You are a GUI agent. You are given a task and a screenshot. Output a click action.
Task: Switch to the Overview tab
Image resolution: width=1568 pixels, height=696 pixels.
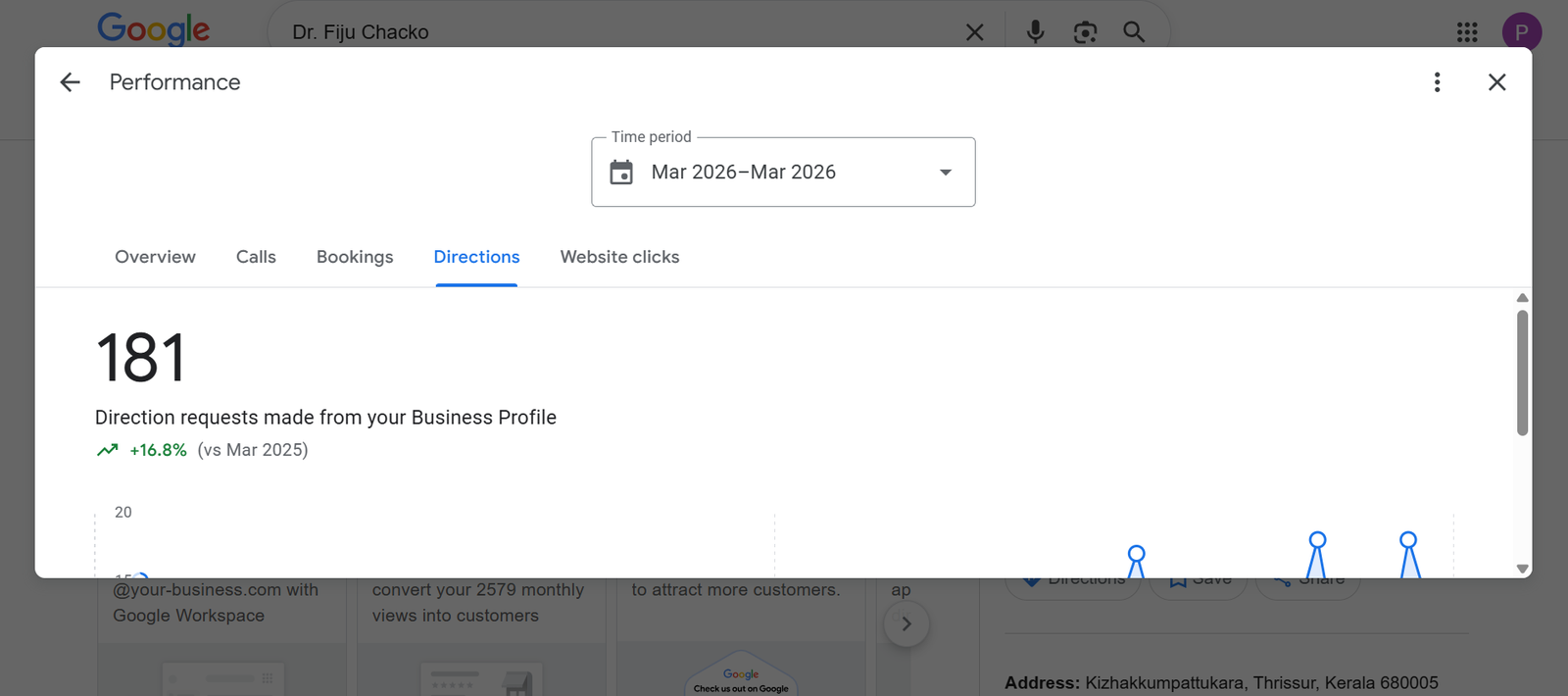pyautogui.click(x=155, y=257)
